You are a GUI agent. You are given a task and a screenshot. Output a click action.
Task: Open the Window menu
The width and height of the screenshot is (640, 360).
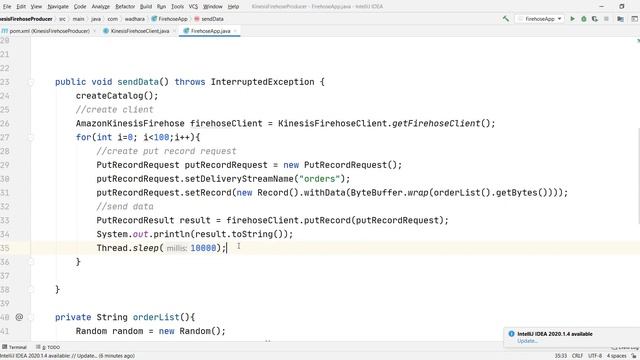[x=213, y=7]
